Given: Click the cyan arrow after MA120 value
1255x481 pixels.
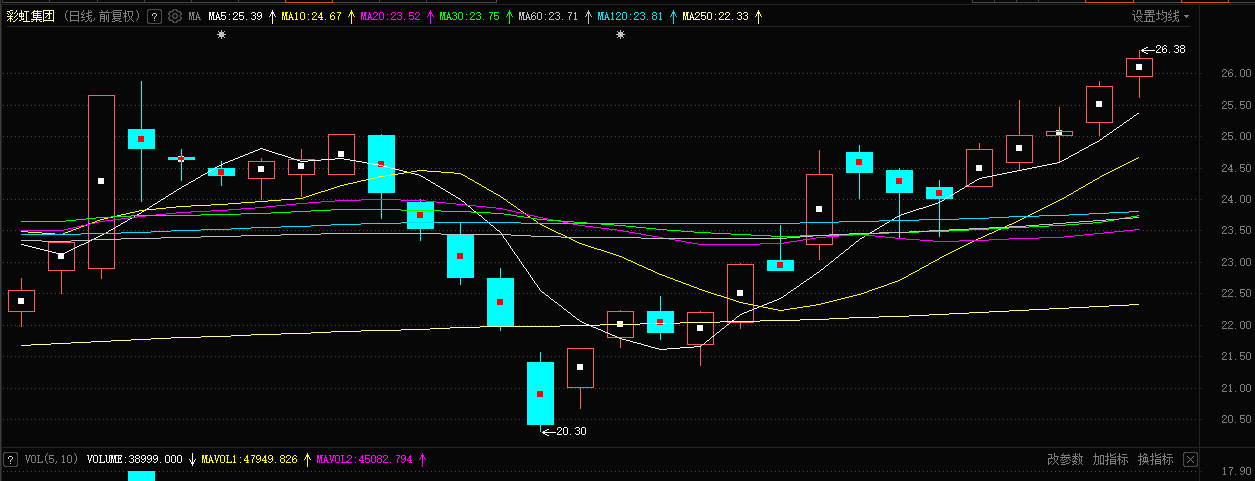Looking at the screenshot, I should coord(672,17).
